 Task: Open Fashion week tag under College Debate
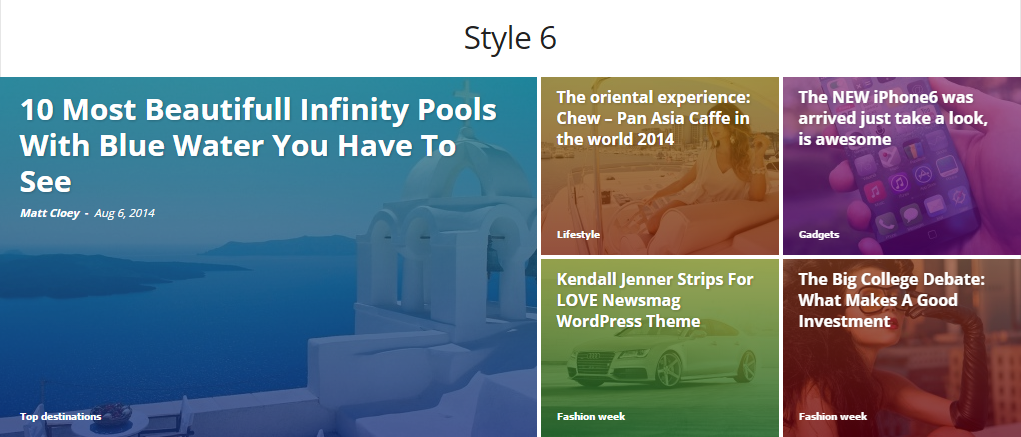(833, 416)
